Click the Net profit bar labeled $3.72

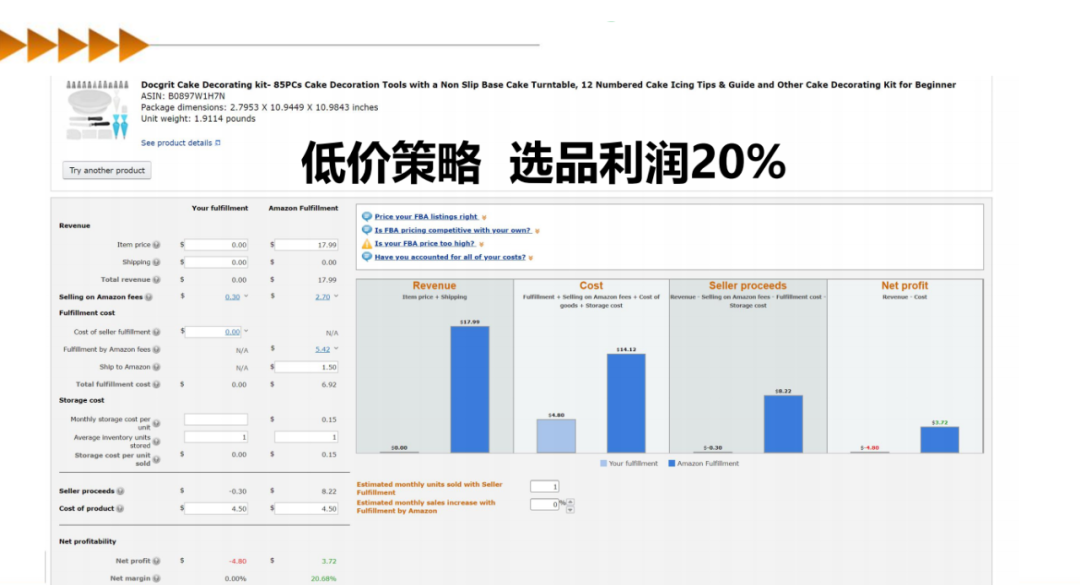click(939, 440)
